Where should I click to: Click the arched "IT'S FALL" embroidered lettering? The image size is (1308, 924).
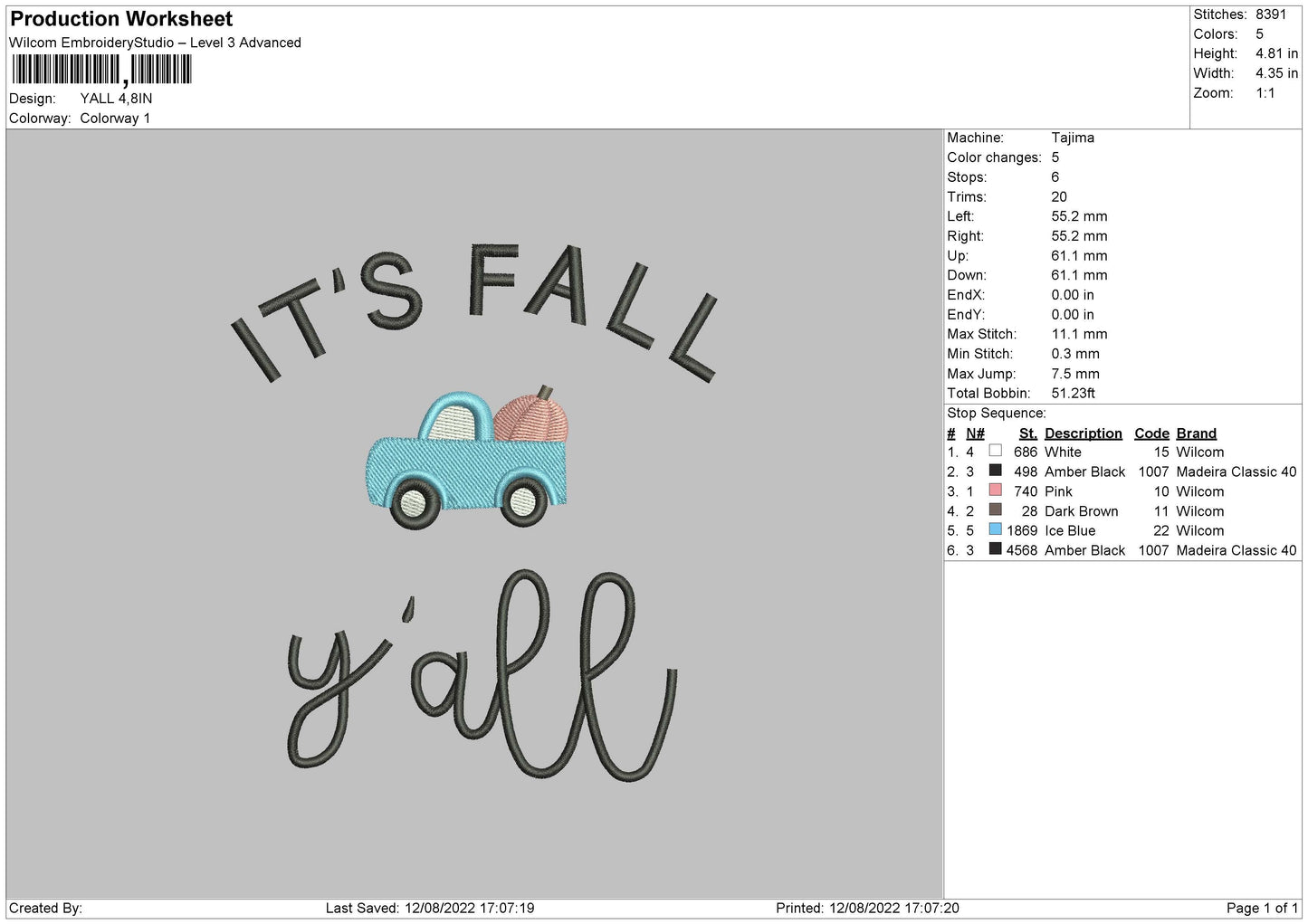click(475, 312)
